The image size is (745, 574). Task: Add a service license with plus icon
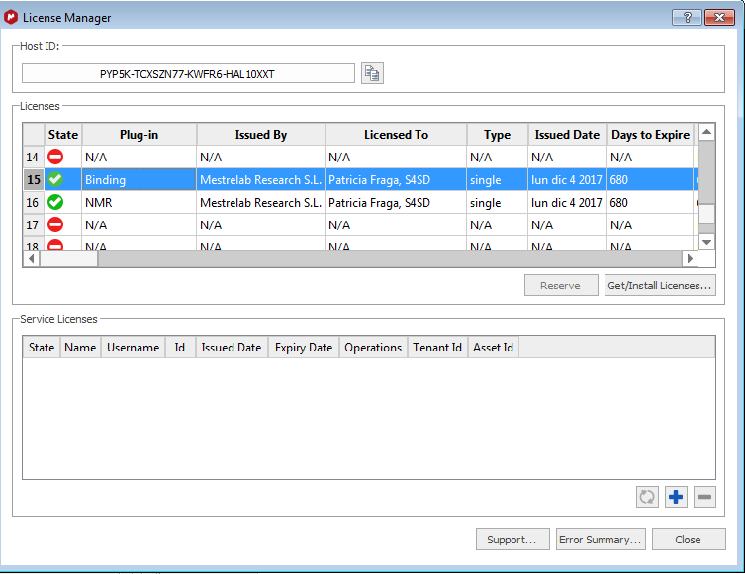click(676, 497)
